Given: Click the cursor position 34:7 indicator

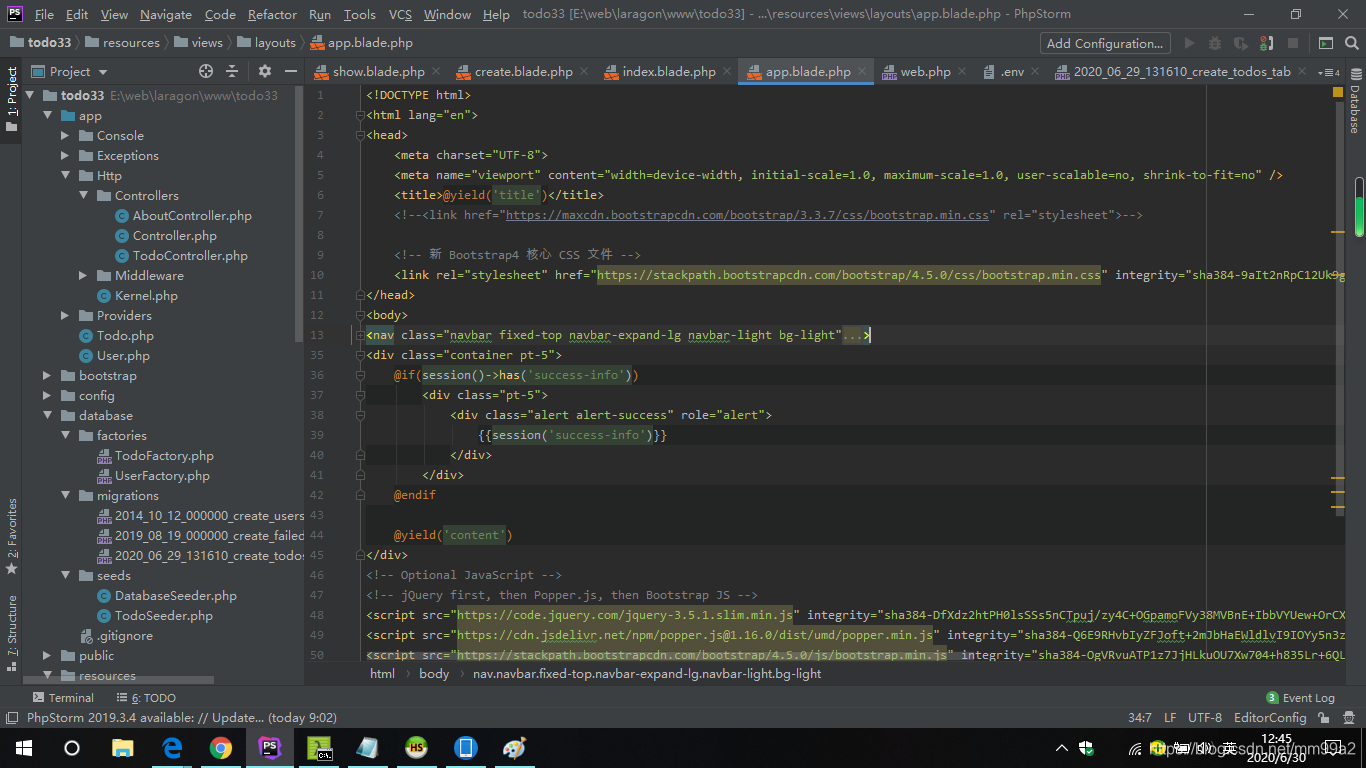Looking at the screenshot, I should (x=1140, y=718).
